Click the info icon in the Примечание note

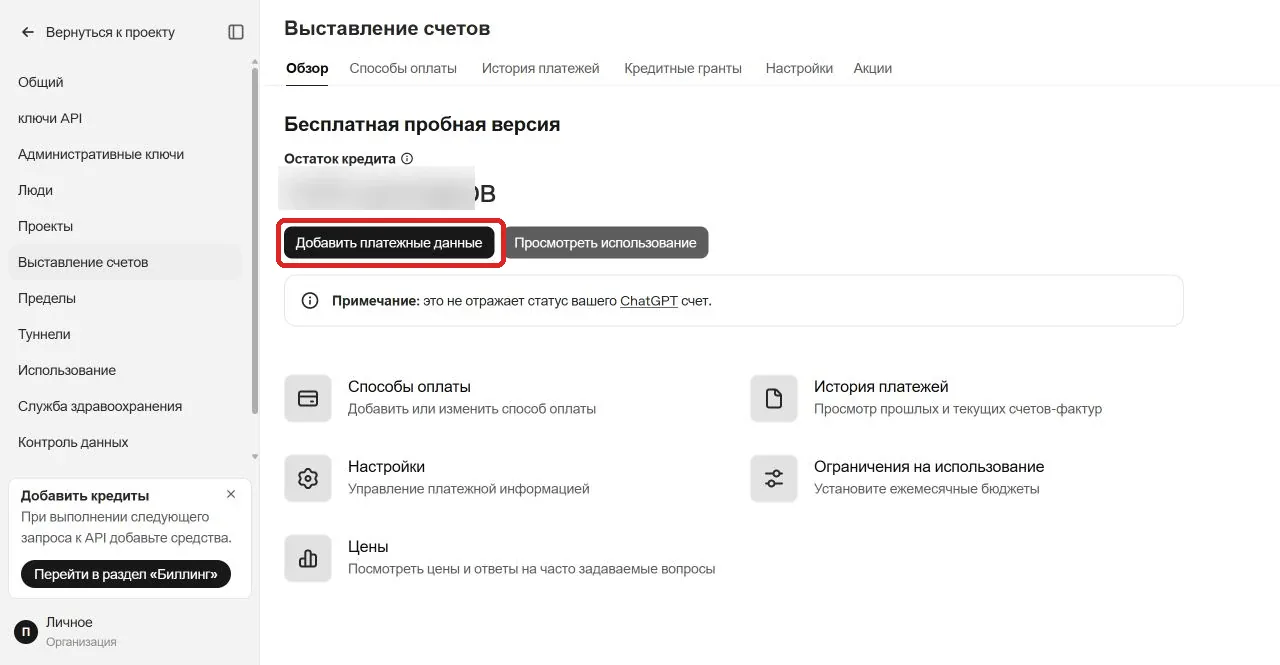click(x=311, y=300)
